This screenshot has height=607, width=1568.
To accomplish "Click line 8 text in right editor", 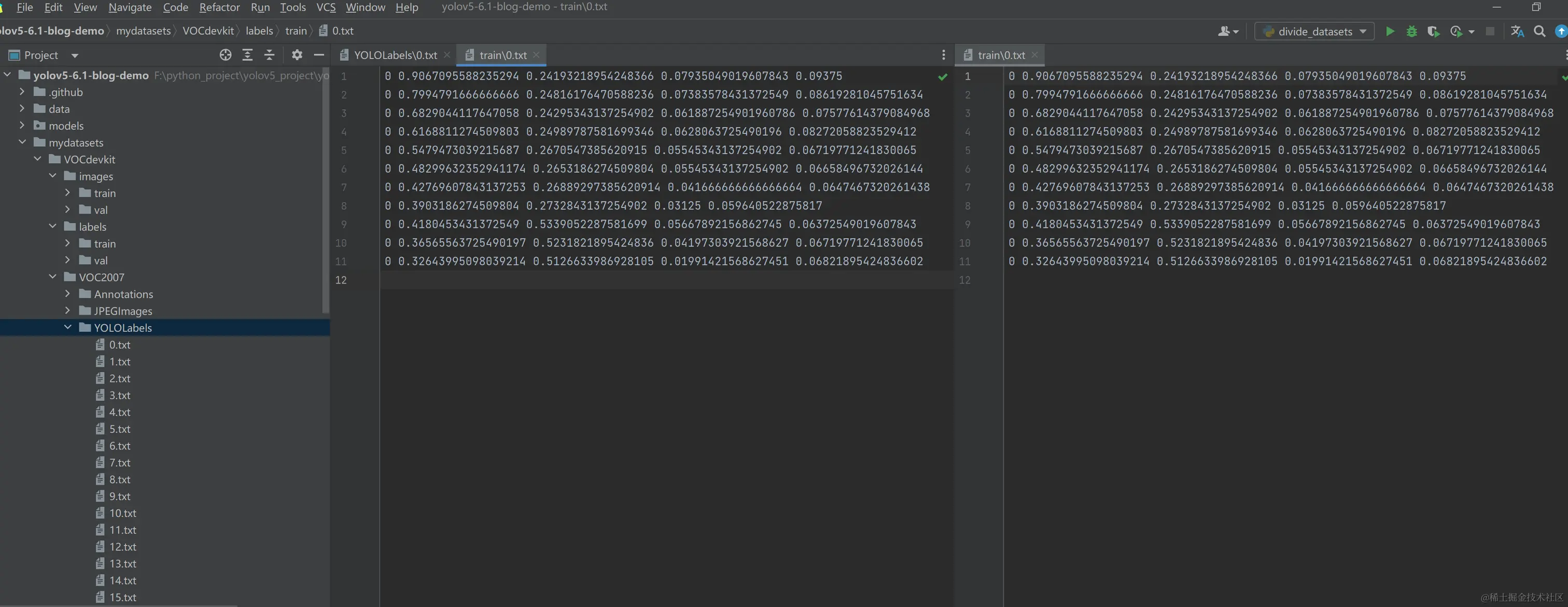I will [x=1226, y=206].
